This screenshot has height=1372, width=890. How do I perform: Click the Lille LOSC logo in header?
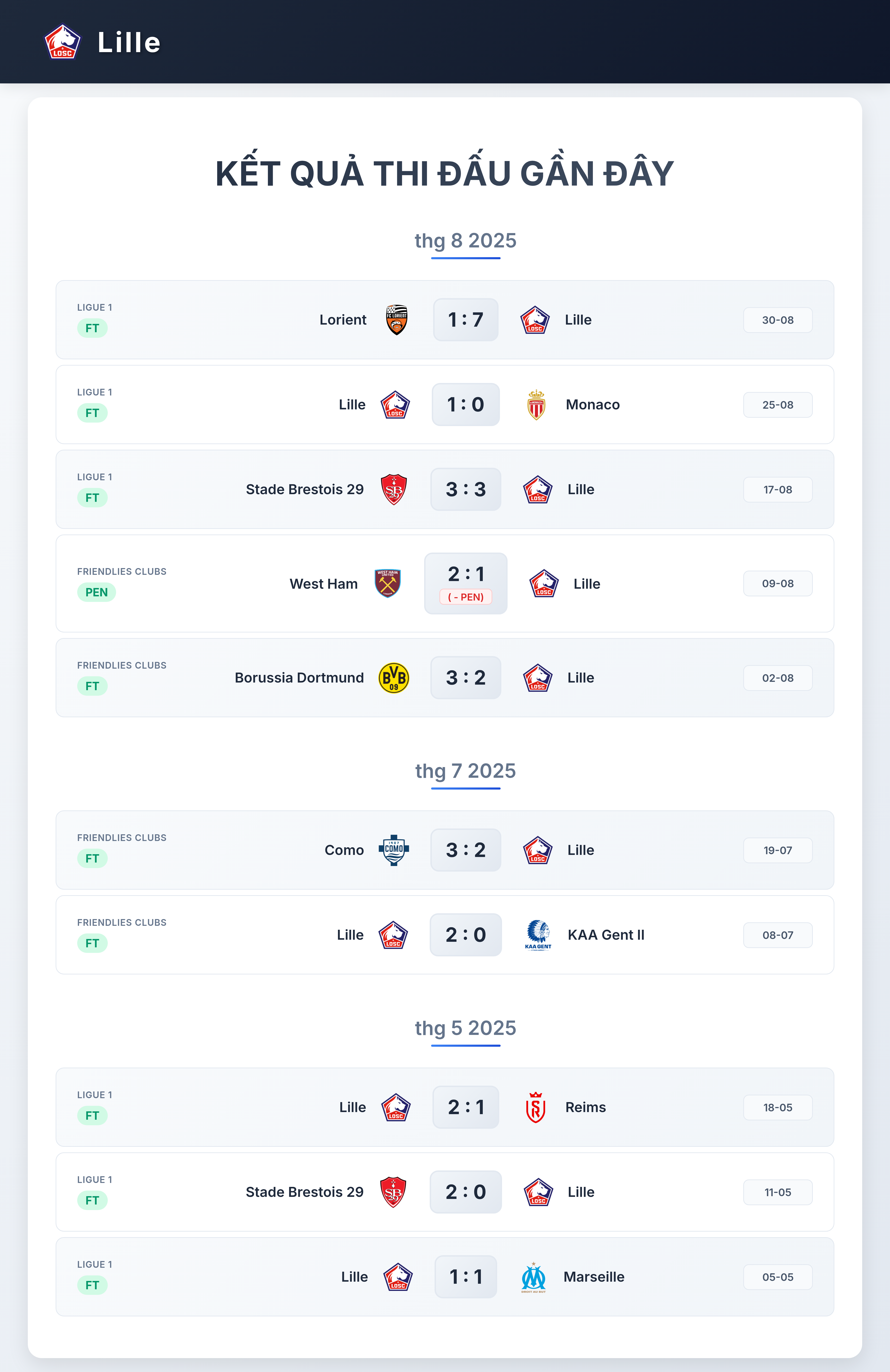tap(63, 42)
